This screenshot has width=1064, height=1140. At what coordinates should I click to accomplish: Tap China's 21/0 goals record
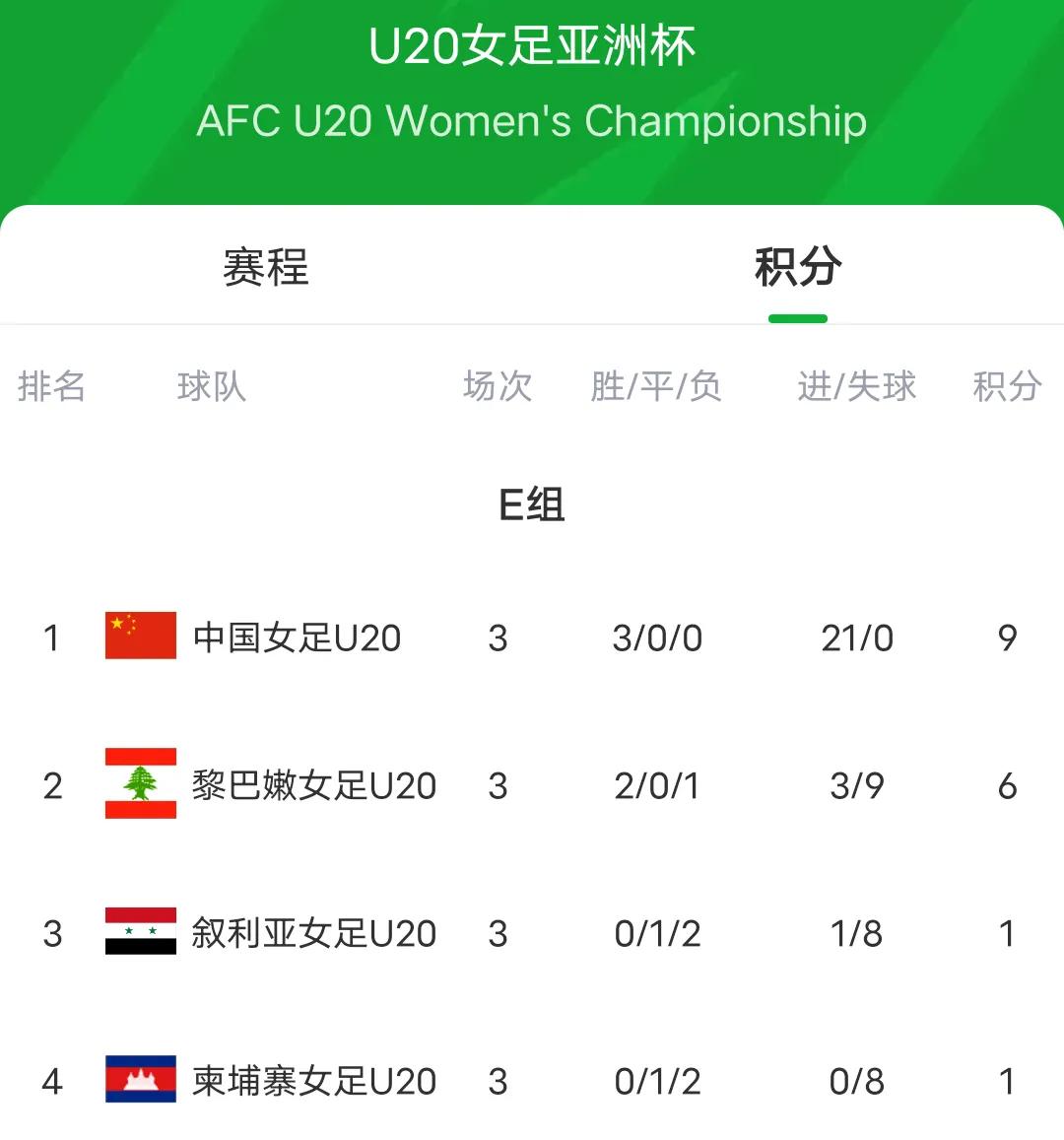point(857,638)
